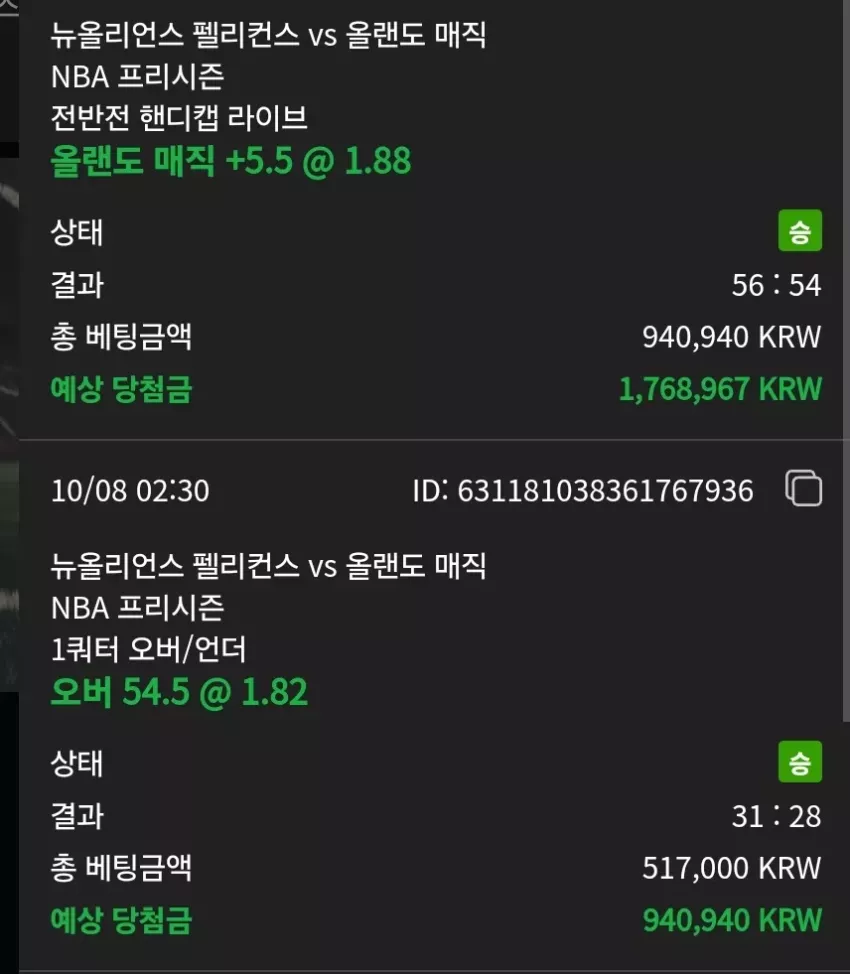Screen dimensions: 850x974
Task: Click NBA 프리시즌 league label under the bet ID
Action: tap(137, 608)
